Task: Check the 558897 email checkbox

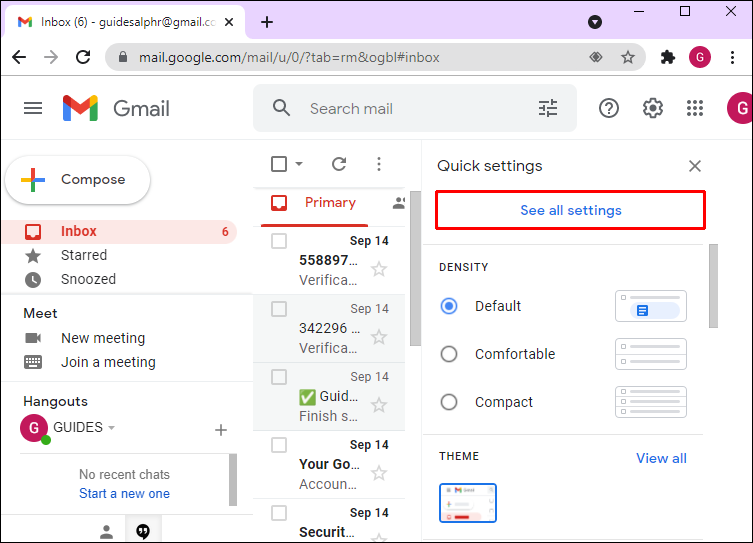Action: [279, 241]
